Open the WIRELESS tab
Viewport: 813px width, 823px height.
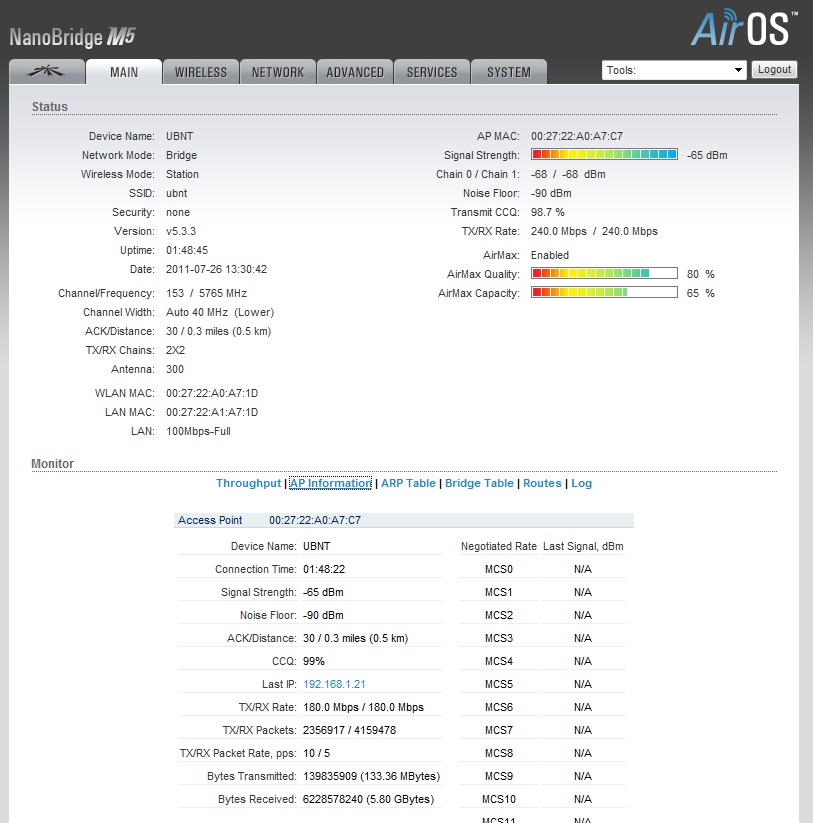click(201, 71)
